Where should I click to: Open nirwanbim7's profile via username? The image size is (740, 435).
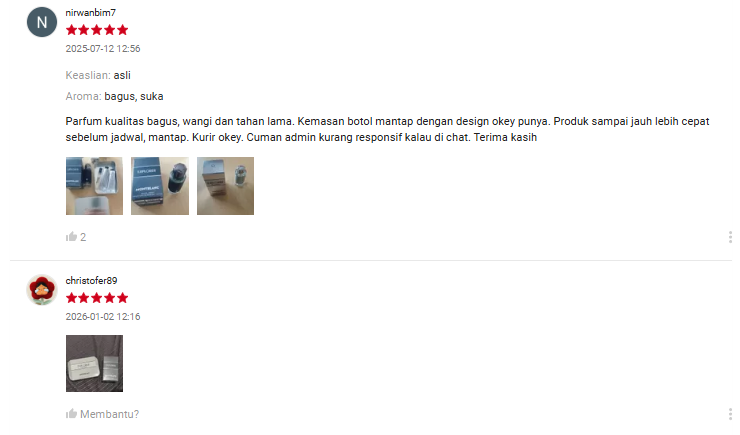91,13
